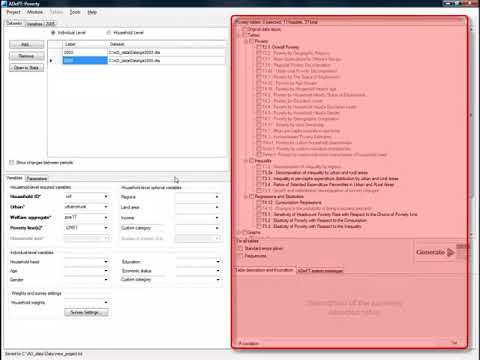Click the Survey Settings... button
480x360 pixels.
click(x=86, y=312)
